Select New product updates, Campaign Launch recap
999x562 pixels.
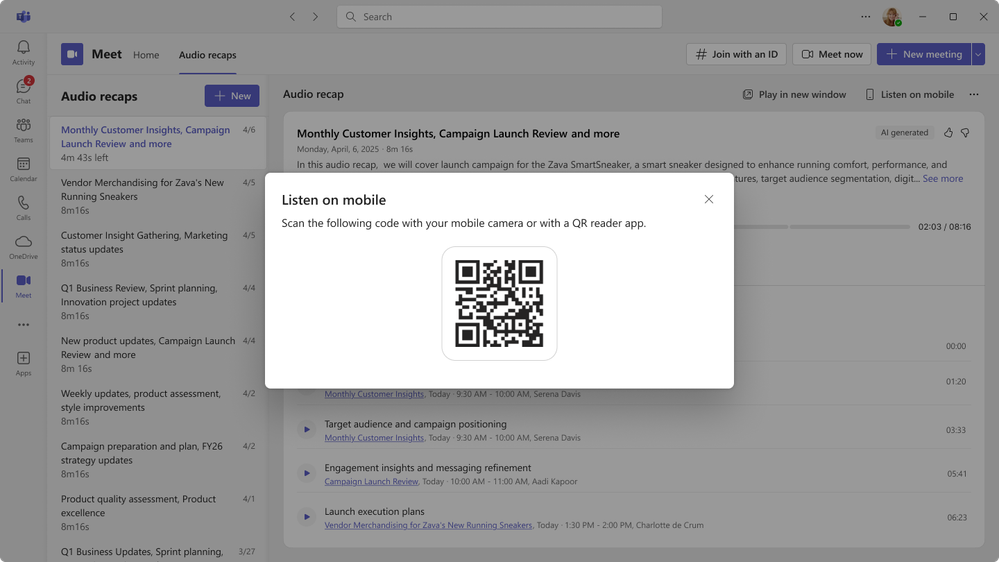pos(158,355)
